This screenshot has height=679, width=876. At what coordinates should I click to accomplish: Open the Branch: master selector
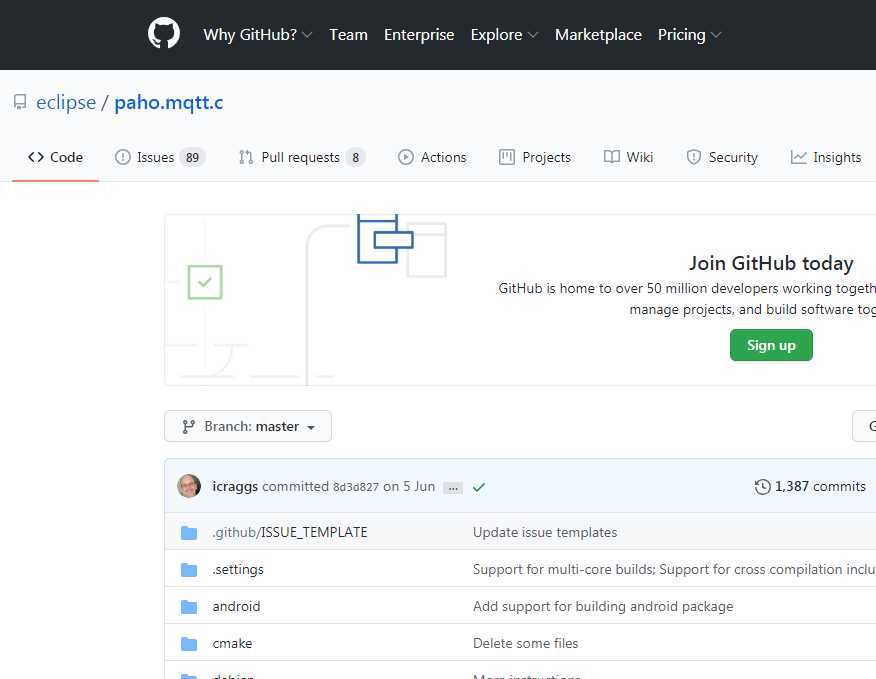pyautogui.click(x=248, y=426)
